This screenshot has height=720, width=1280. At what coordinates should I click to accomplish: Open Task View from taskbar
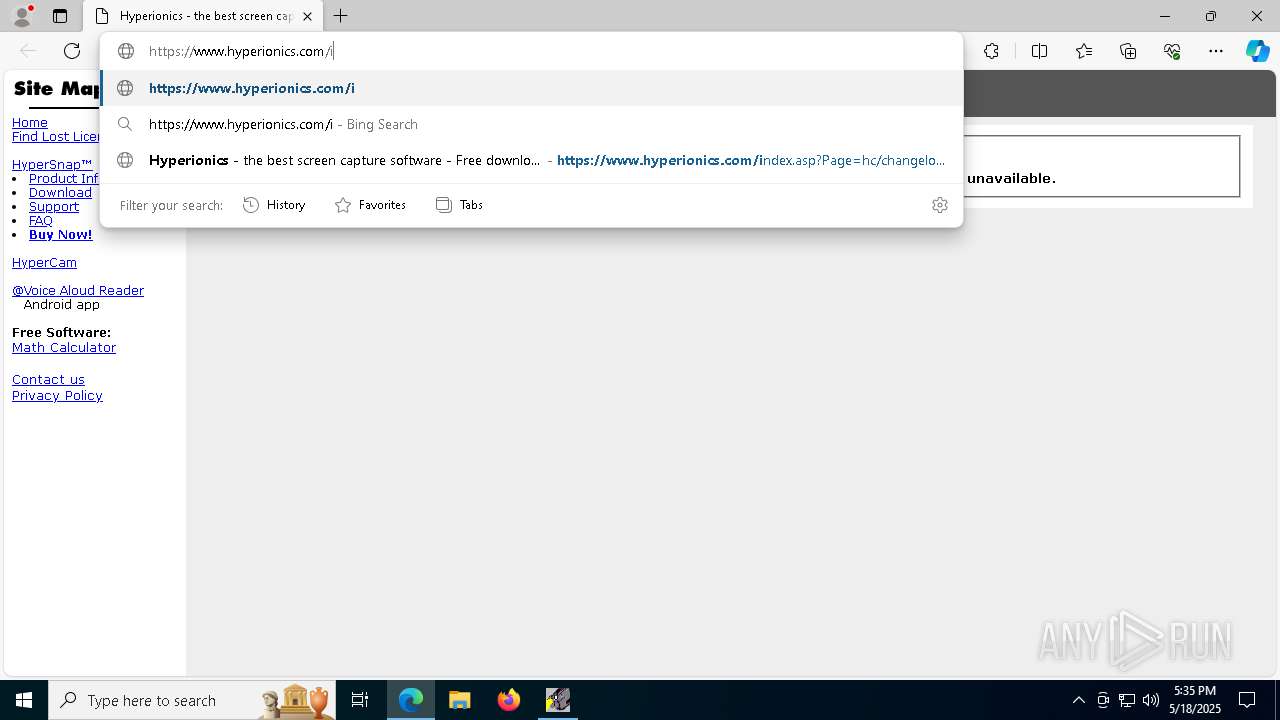(360, 700)
